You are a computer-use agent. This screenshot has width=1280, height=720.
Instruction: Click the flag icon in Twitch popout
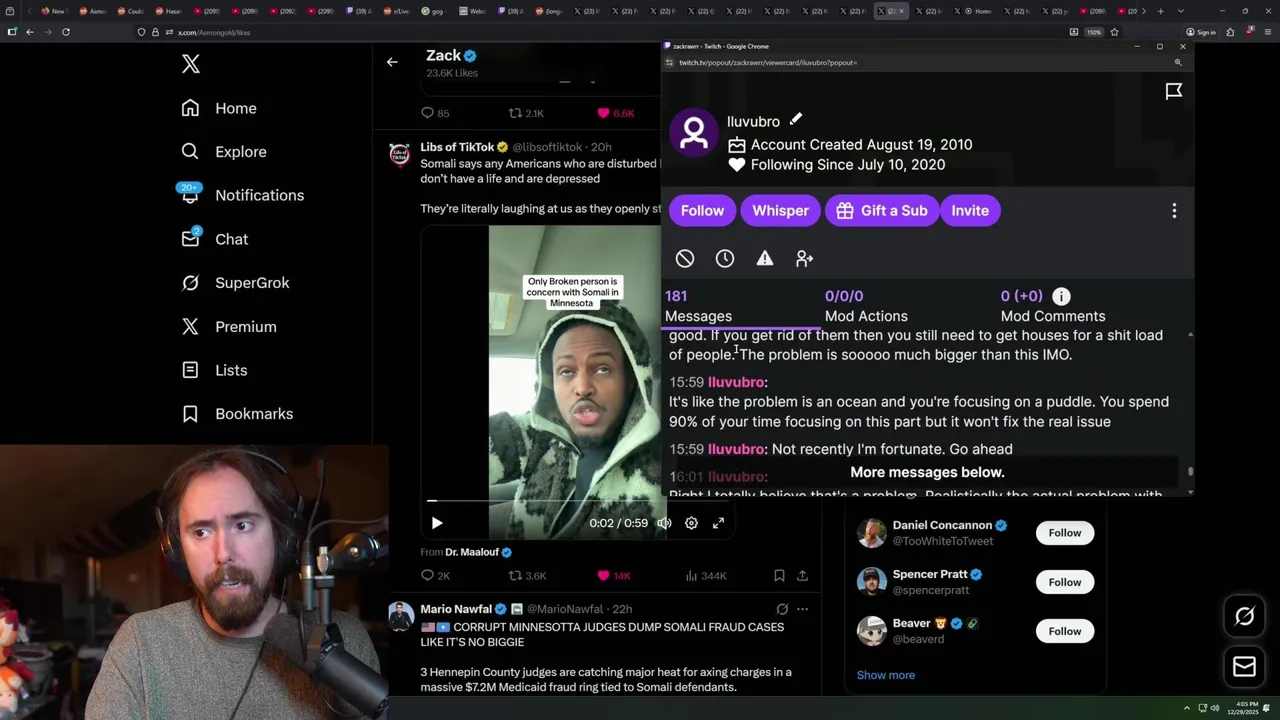click(1174, 91)
